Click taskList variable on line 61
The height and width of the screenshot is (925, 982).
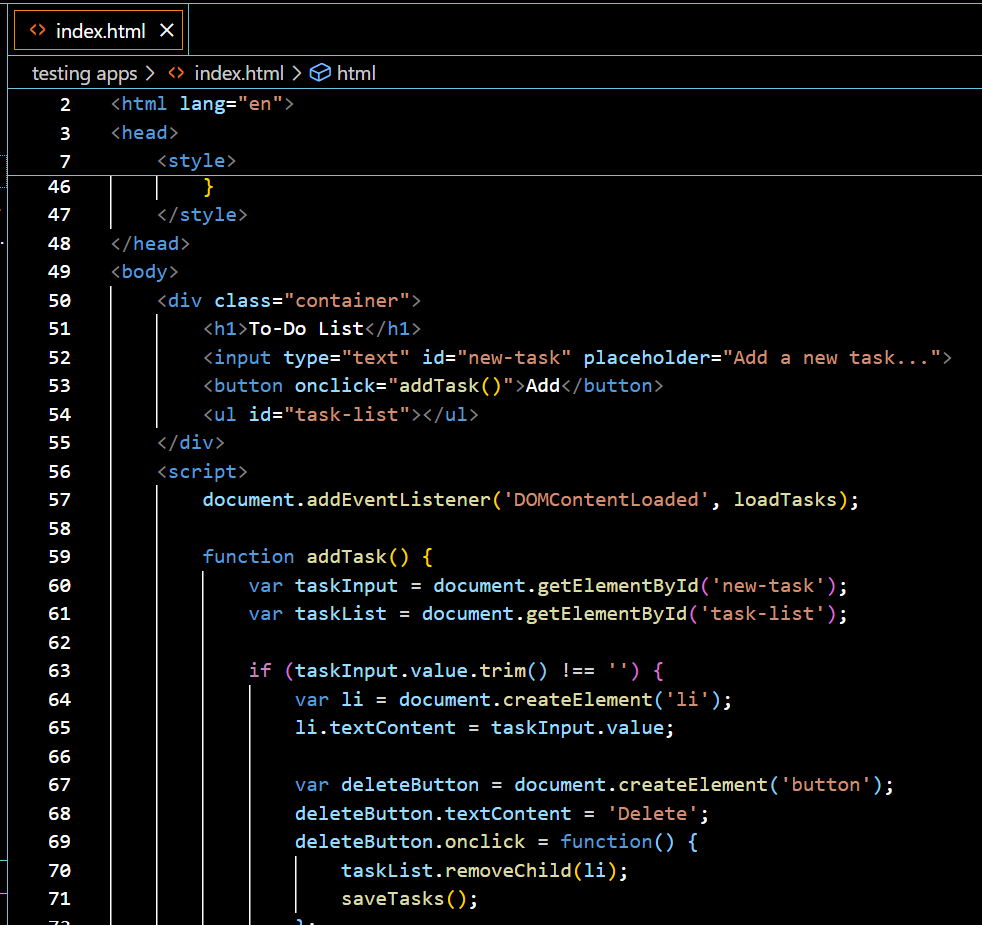[341, 614]
